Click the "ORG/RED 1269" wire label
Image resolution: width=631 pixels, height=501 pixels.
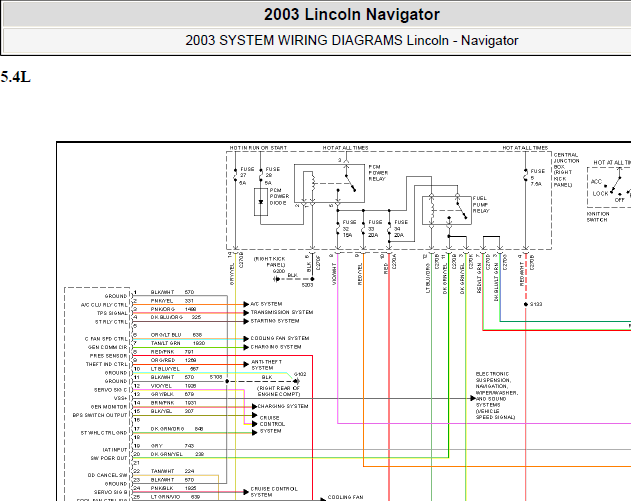[x=173, y=360]
